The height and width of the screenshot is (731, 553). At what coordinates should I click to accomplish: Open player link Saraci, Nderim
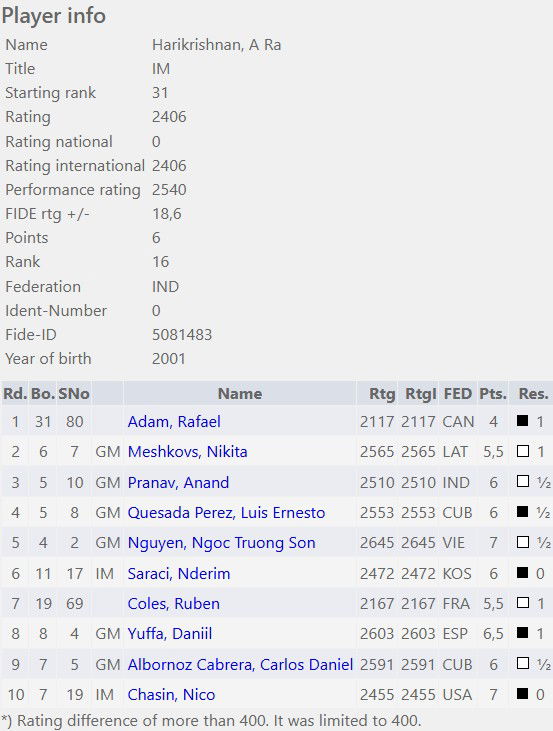pos(179,573)
